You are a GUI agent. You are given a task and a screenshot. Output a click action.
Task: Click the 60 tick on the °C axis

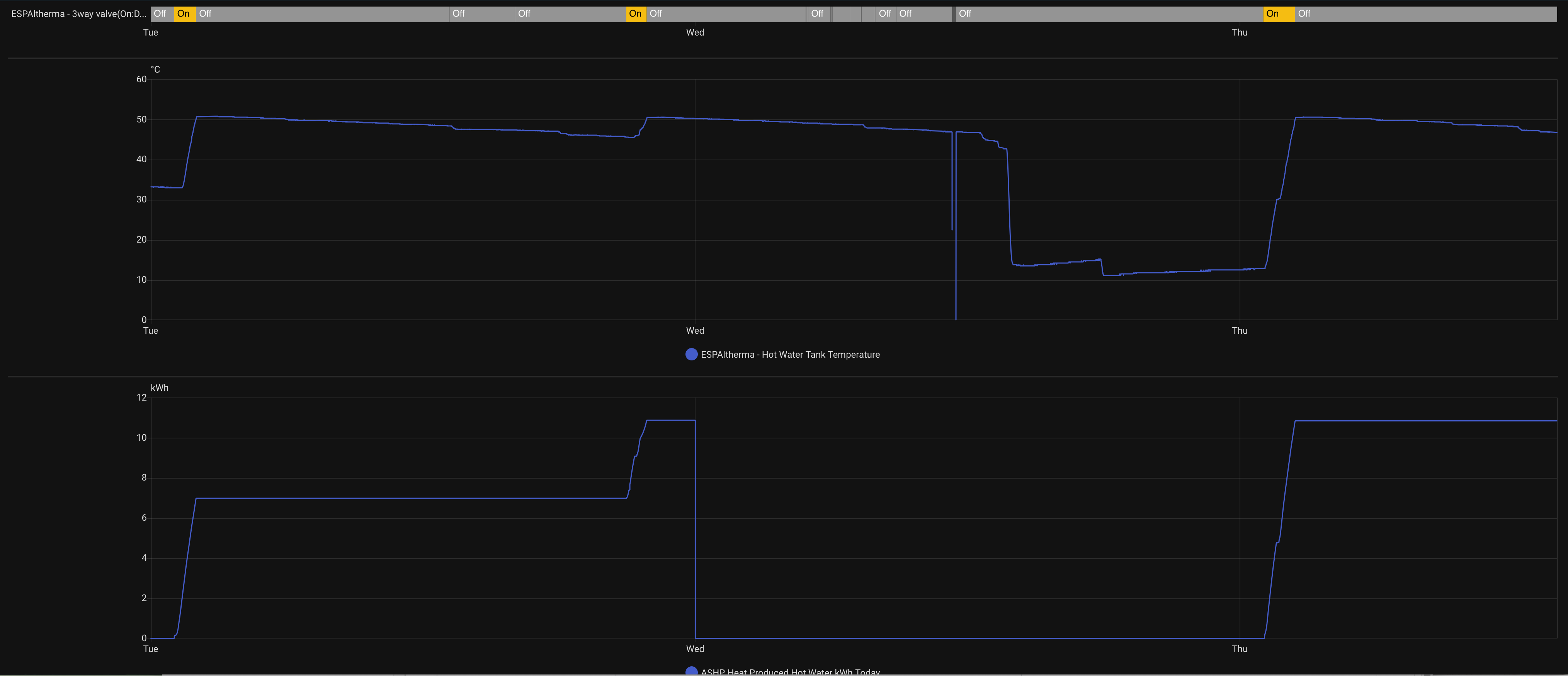(141, 79)
